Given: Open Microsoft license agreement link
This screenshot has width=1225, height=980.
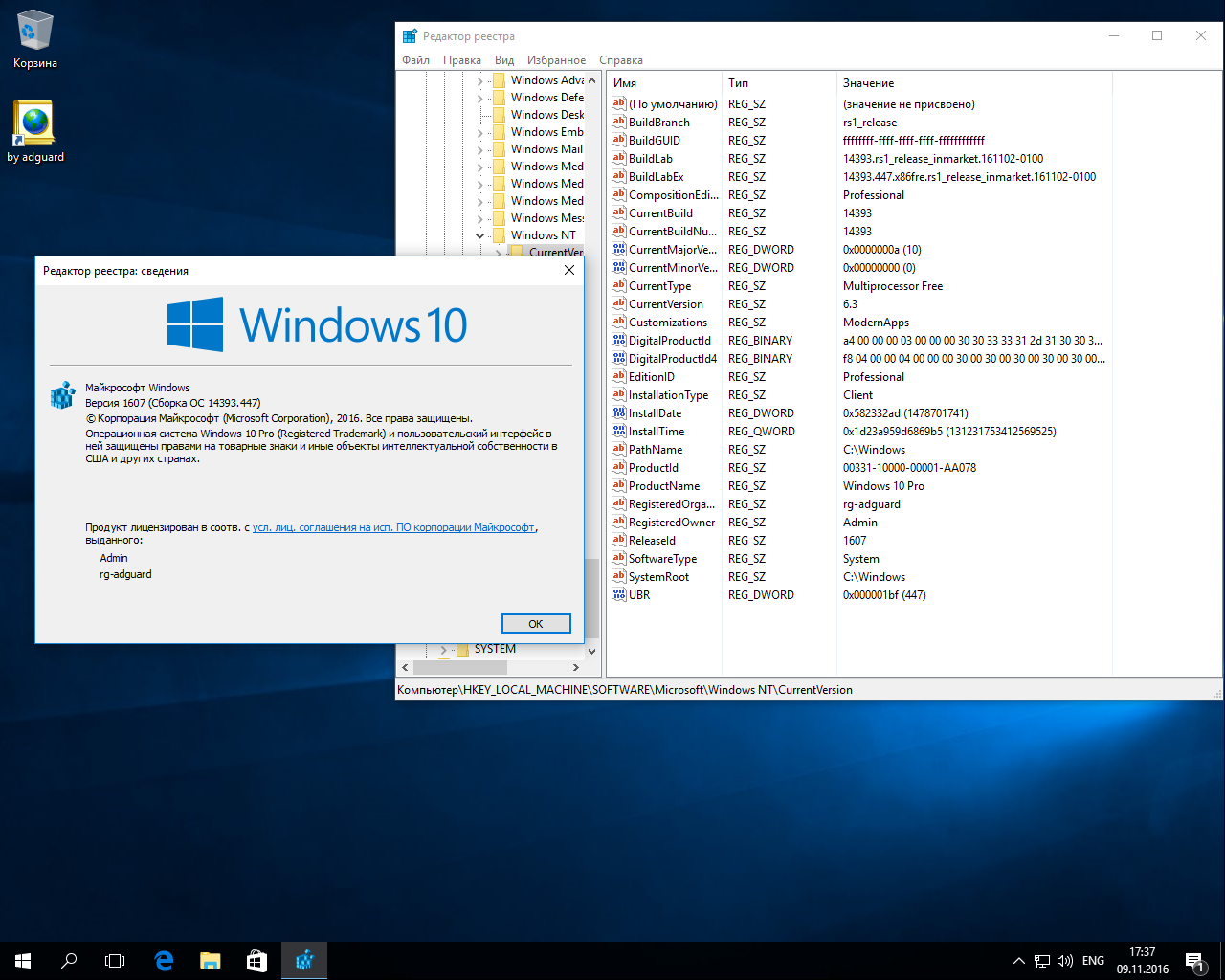Looking at the screenshot, I should tap(393, 527).
